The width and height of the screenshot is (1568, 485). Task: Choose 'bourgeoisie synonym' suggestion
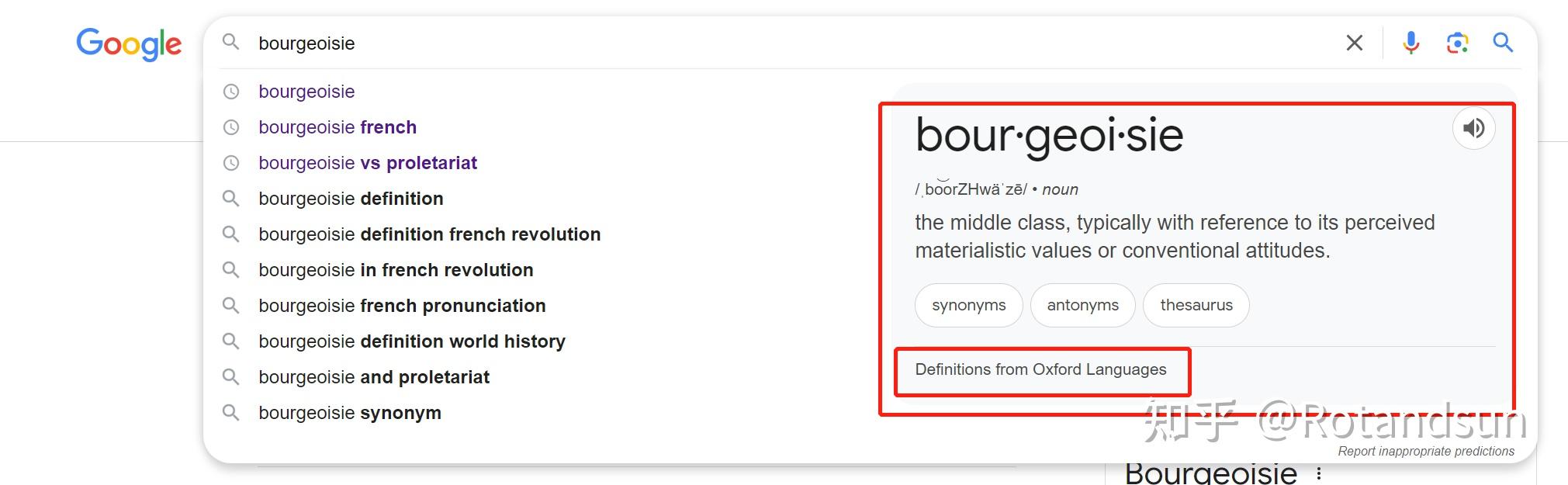pyautogui.click(x=350, y=413)
